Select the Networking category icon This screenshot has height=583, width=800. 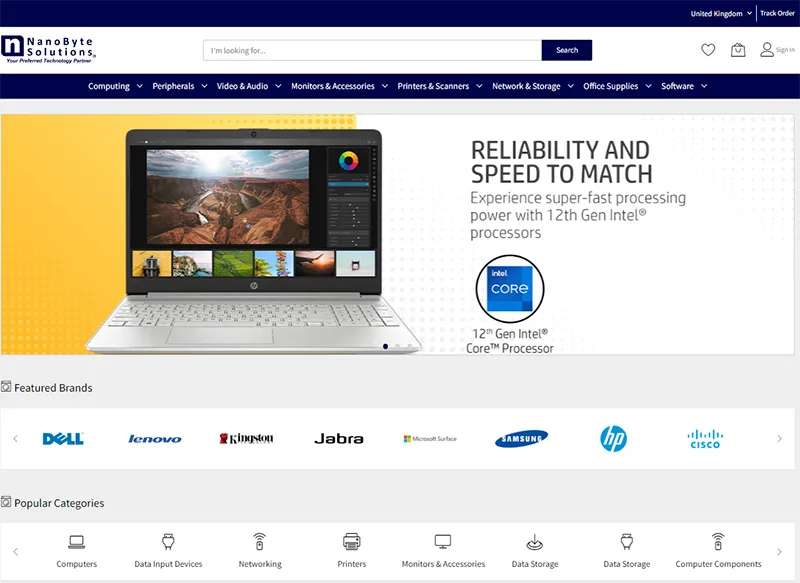(260, 542)
